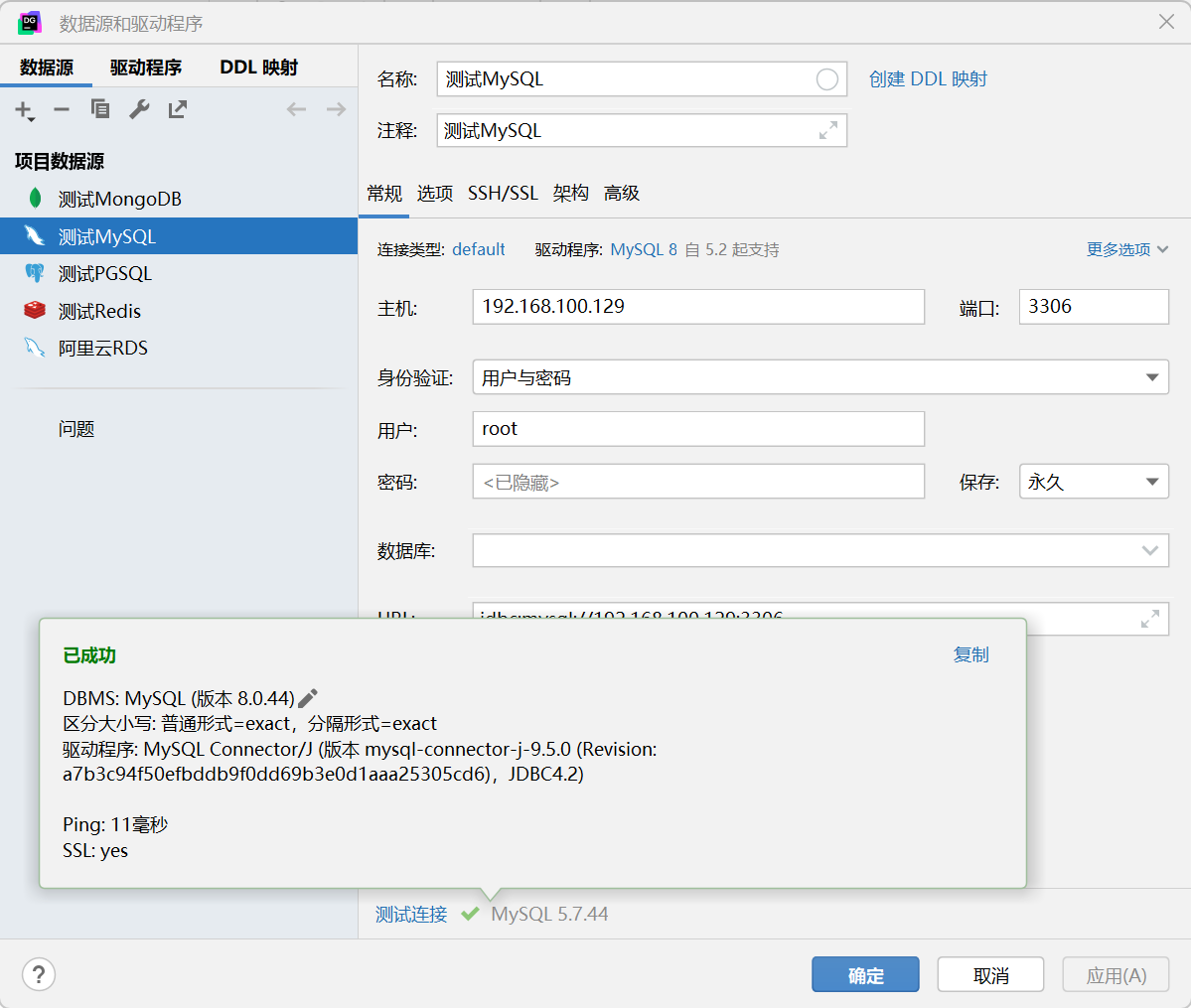Click 复制 in the success popup
The width and height of the screenshot is (1191, 1008).
[970, 654]
